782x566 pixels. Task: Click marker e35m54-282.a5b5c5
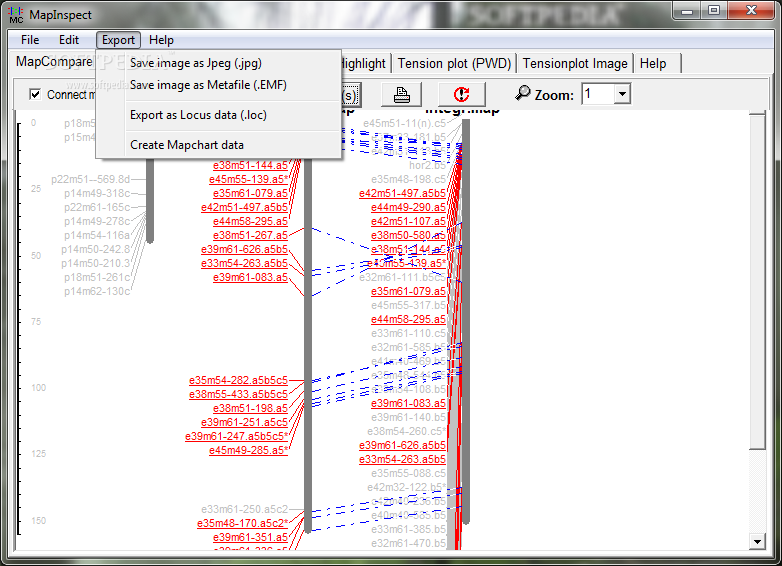(x=238, y=380)
